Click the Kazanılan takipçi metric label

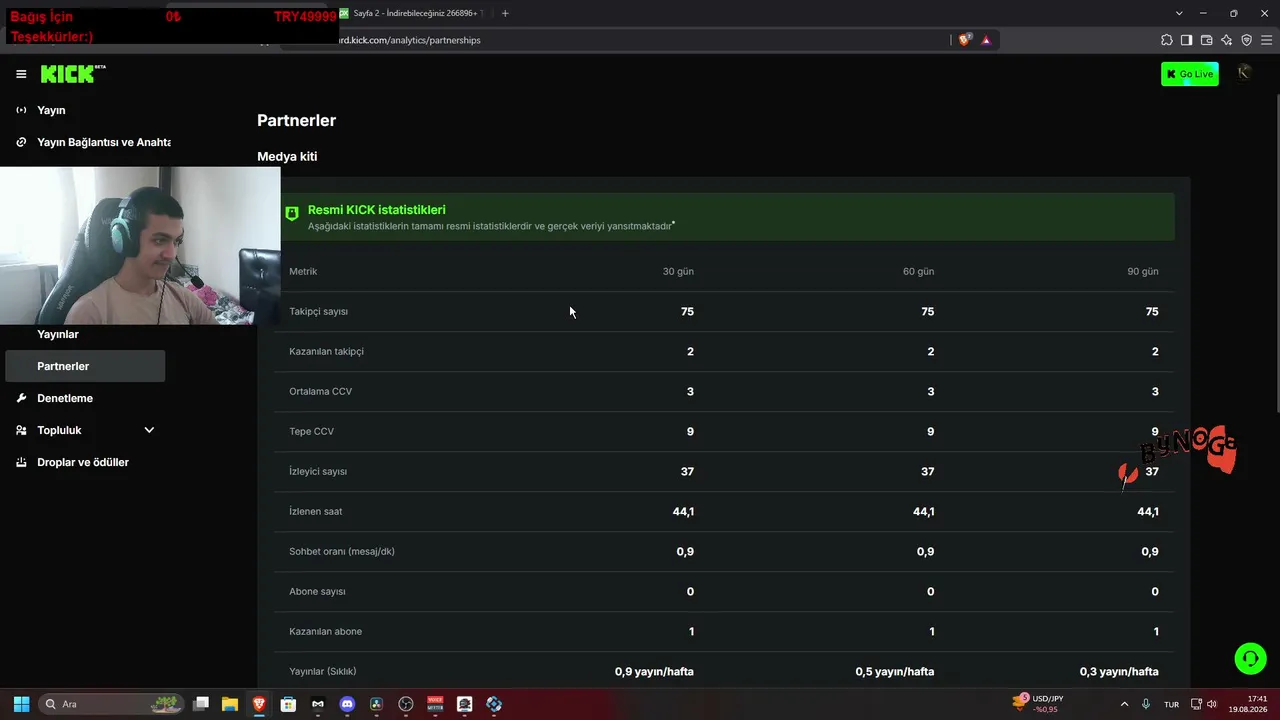327,351
